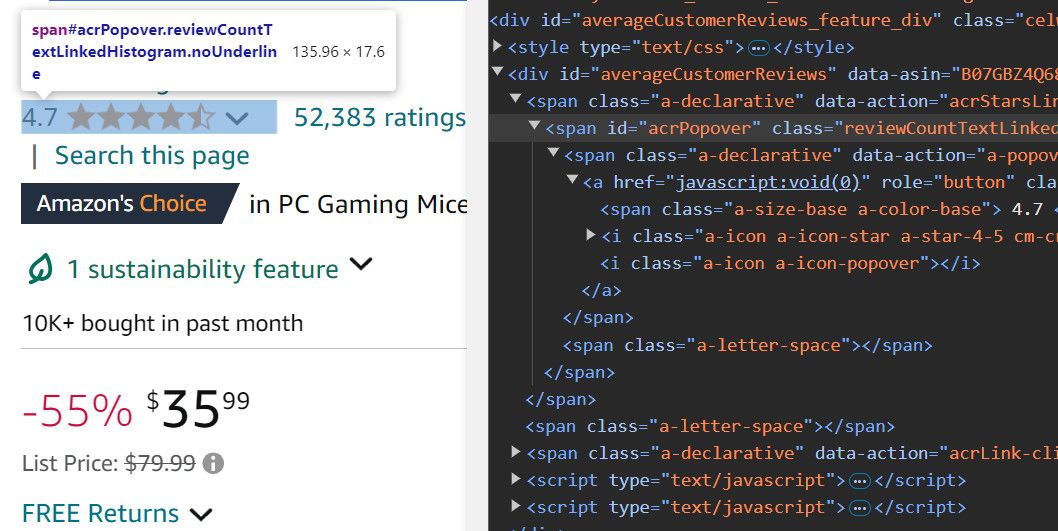Click the green sustainability leaf icon
This screenshot has height=531, width=1058.
pyautogui.click(x=40, y=269)
